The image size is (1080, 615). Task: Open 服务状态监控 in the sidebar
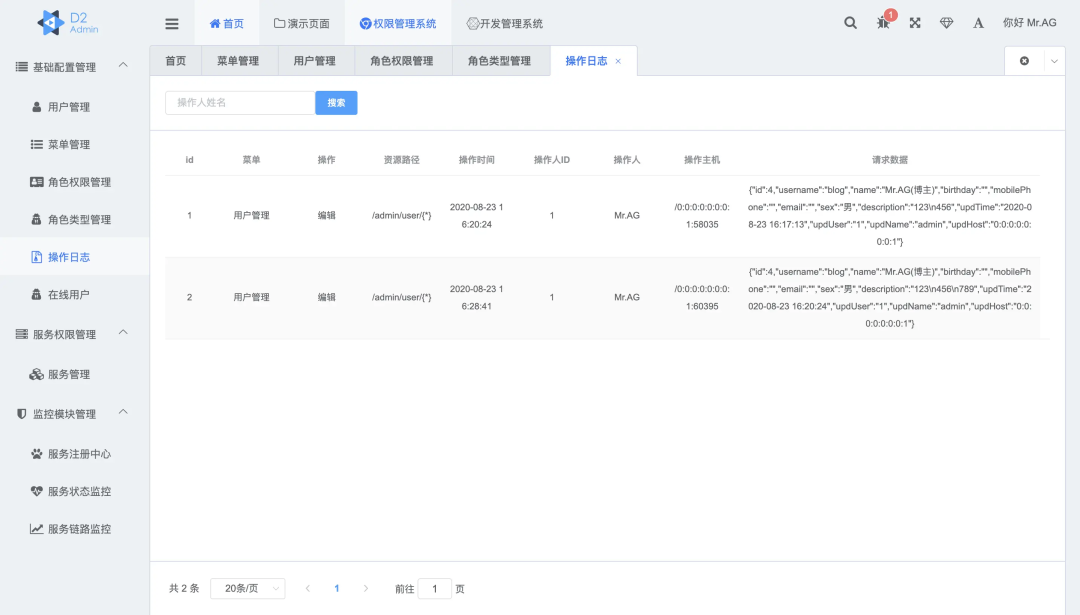pos(79,491)
